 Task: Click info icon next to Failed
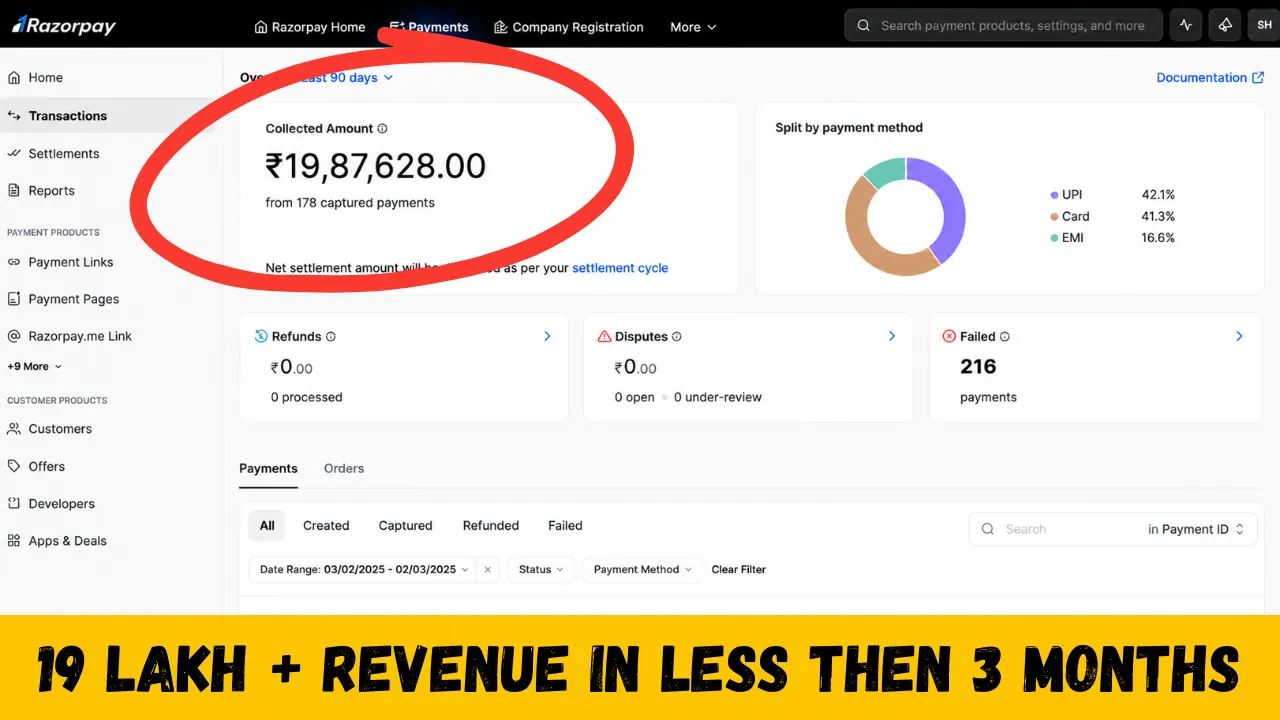tap(1005, 337)
